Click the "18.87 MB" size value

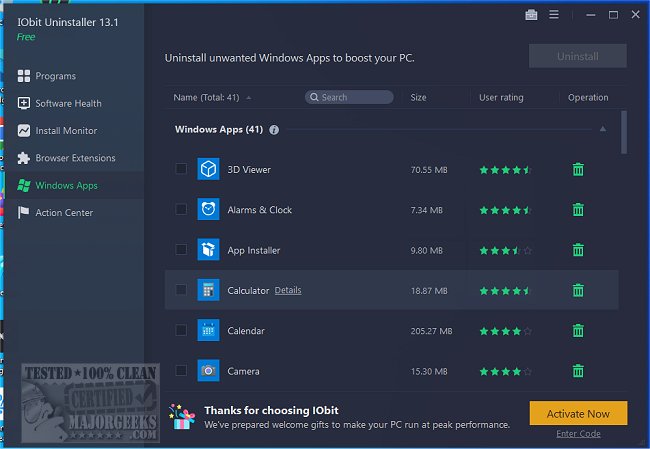coord(429,291)
